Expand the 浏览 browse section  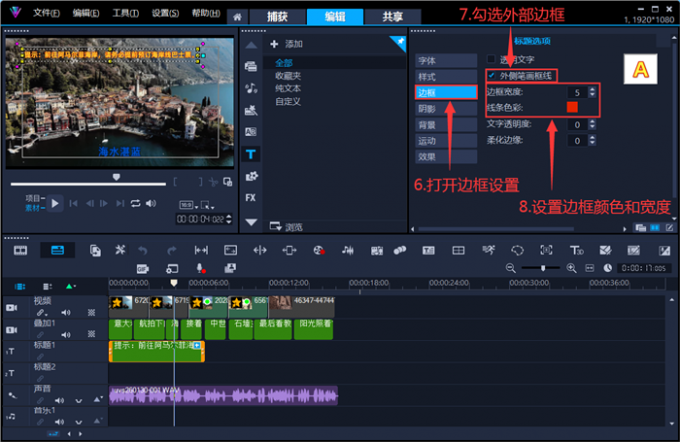pos(285,227)
